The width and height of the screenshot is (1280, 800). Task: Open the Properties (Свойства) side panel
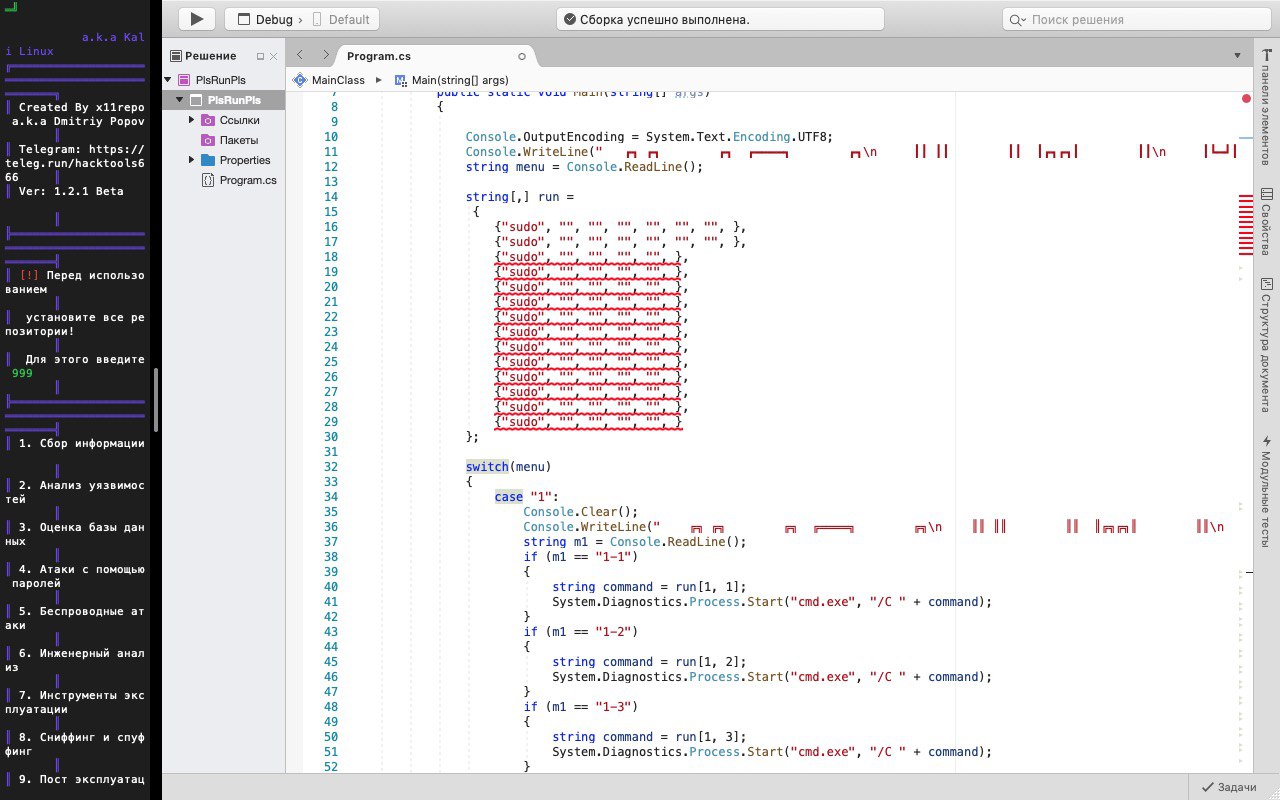1267,221
